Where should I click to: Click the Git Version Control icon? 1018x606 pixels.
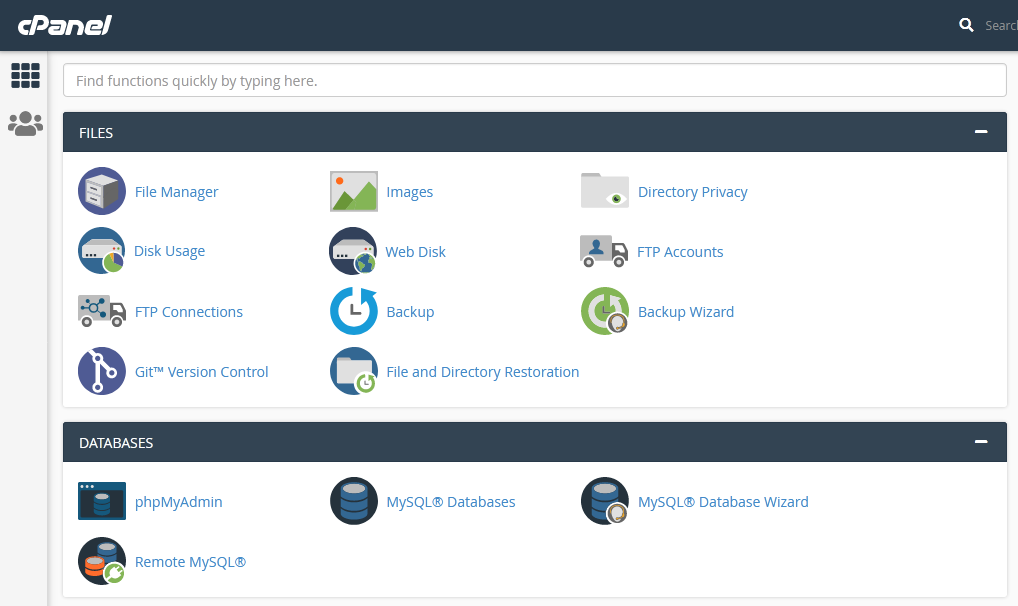coord(102,372)
